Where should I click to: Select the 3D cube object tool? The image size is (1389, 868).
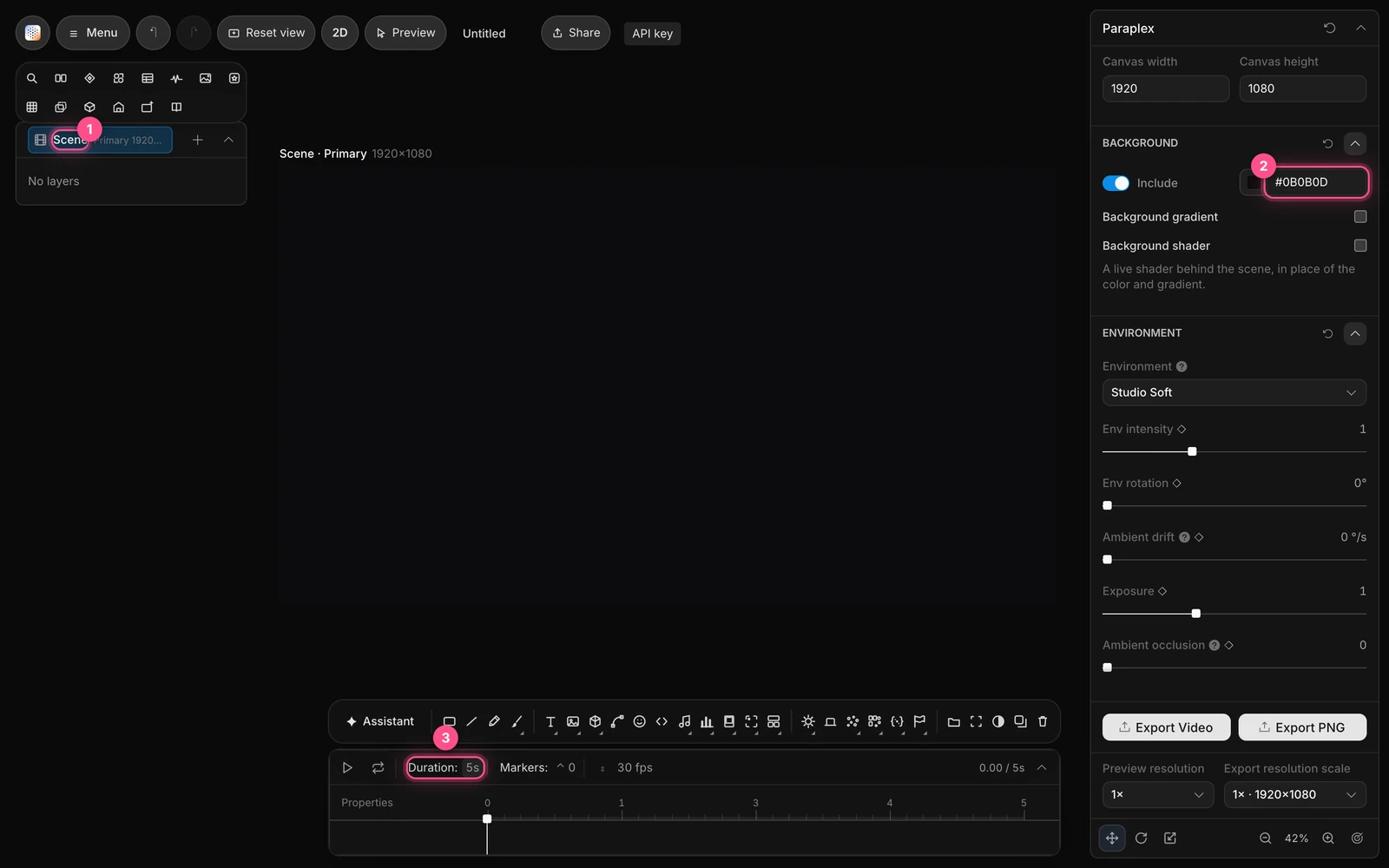596,721
